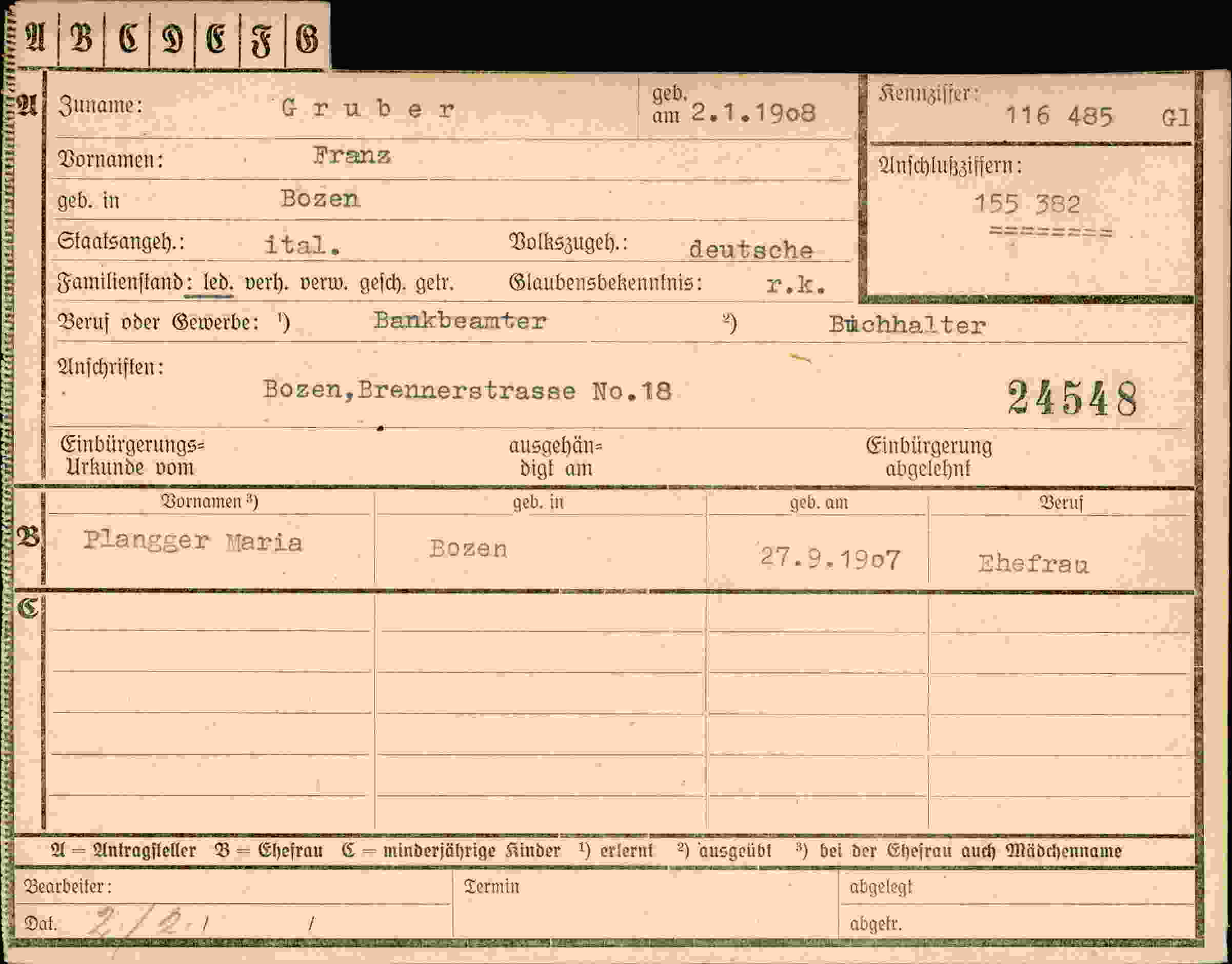Image resolution: width=1232 pixels, height=964 pixels.
Task: Click section letter C for children
Action: [x=28, y=608]
